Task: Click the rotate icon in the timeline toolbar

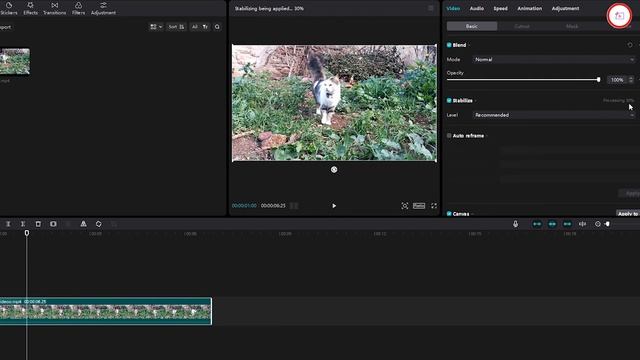Action: (x=98, y=224)
